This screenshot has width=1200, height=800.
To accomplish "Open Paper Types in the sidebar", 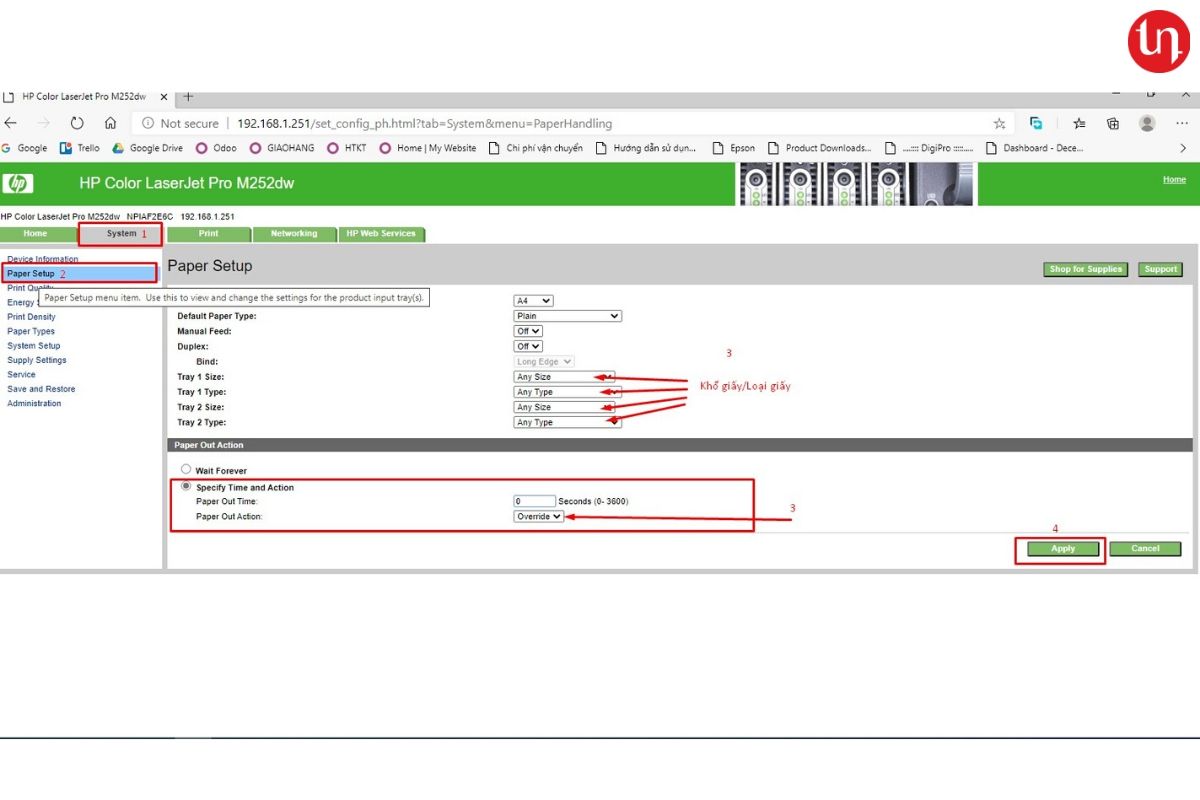I will pos(31,331).
